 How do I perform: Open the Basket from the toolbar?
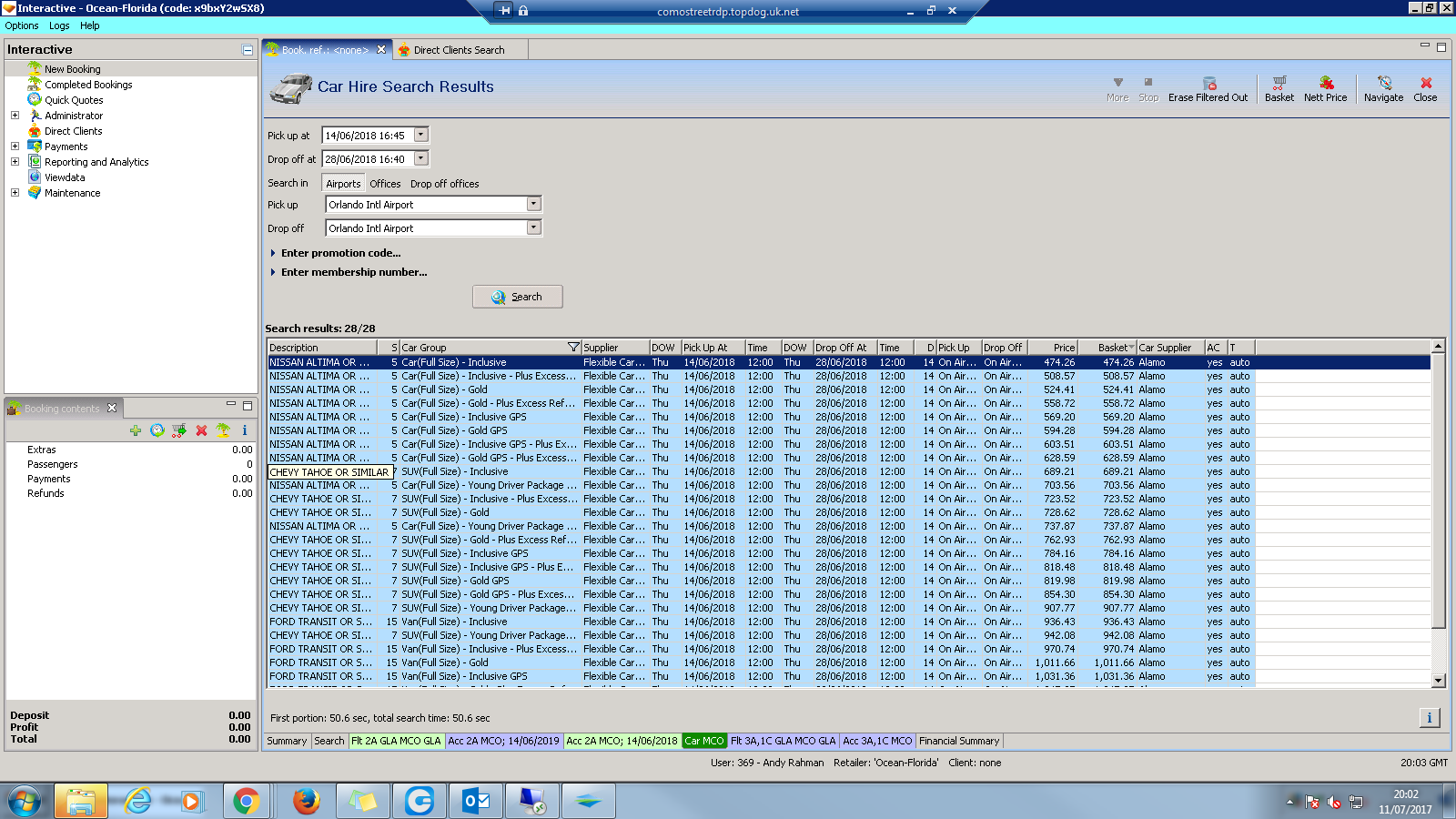tap(1279, 84)
